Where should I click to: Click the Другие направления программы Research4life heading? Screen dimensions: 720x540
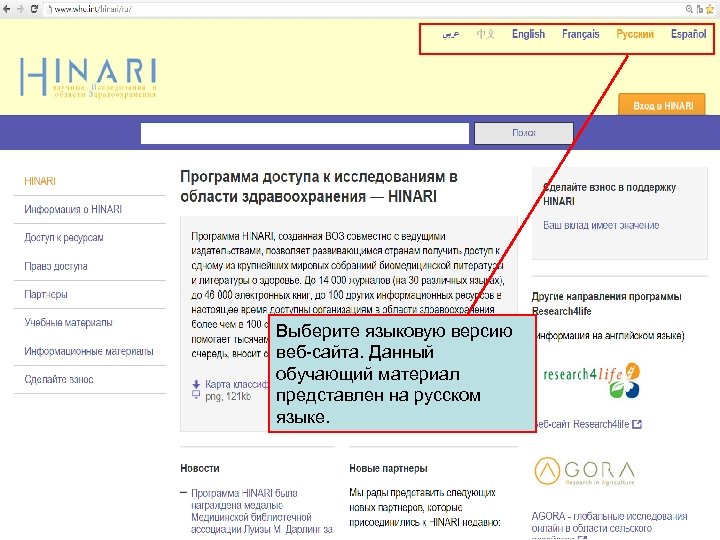click(607, 304)
